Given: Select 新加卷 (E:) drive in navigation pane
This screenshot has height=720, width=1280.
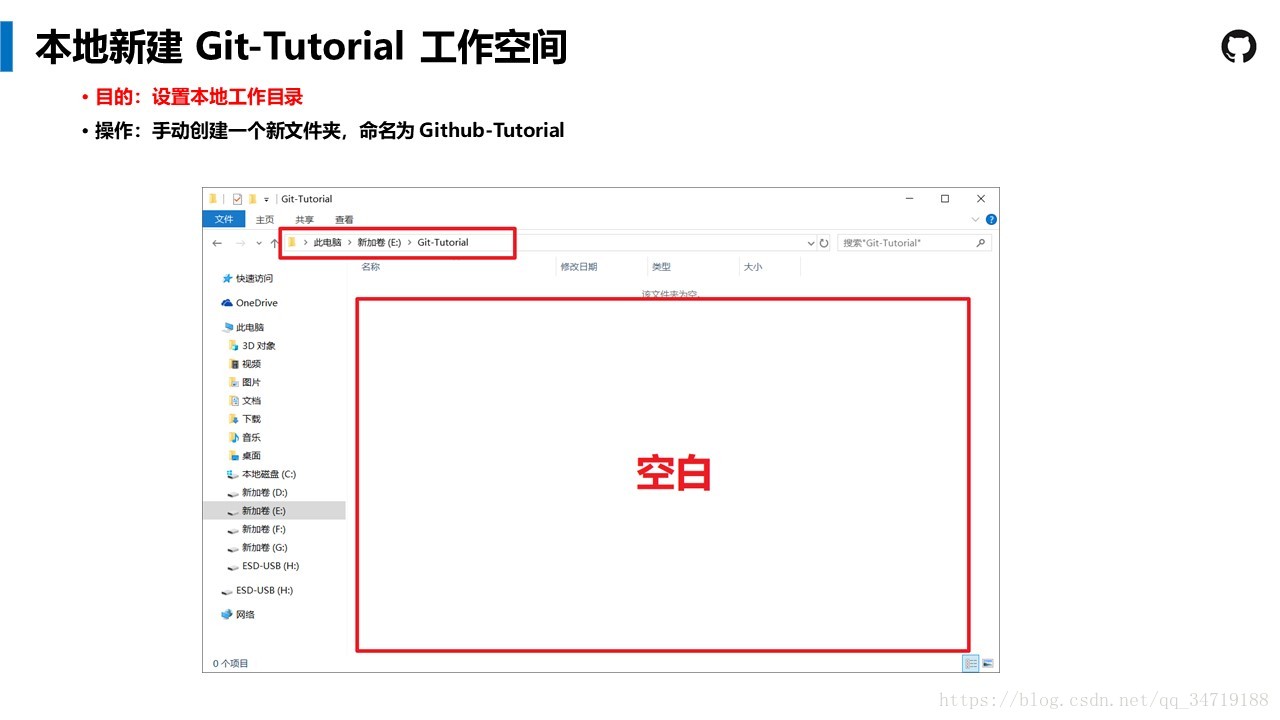Looking at the screenshot, I should 274,511.
